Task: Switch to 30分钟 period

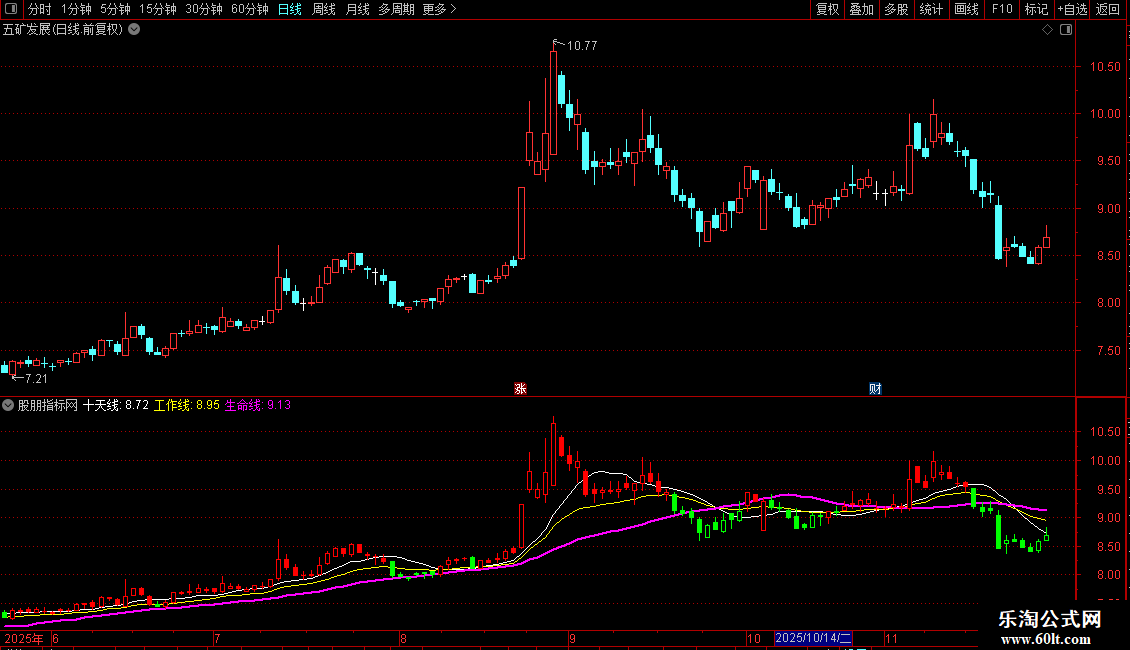Action: (x=204, y=9)
